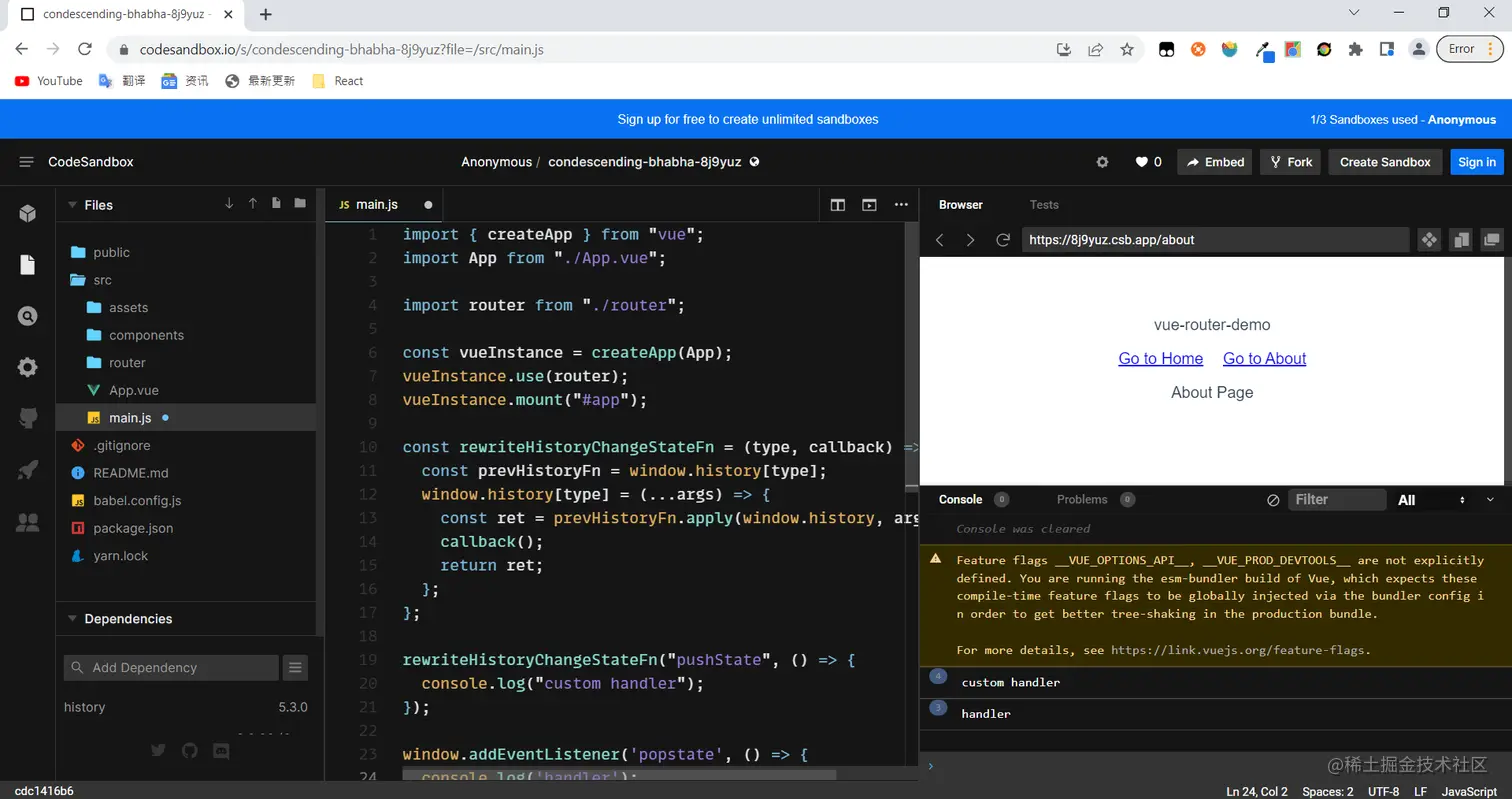Switch to the Tests tab
Screen dimensions: 1512x799
(1044, 205)
